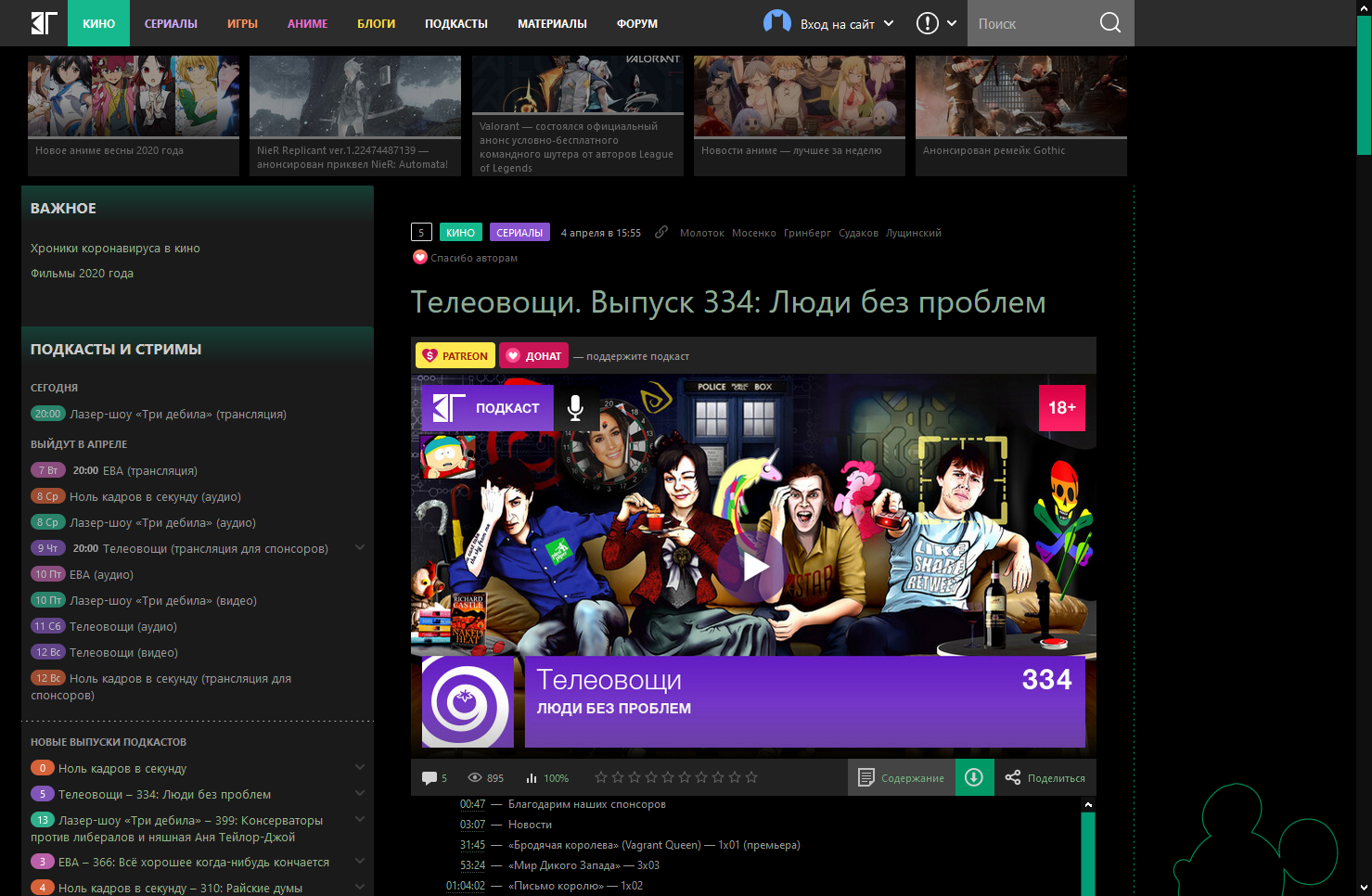Click the microphone icon on podcast banner
The height and width of the screenshot is (896, 1372).
point(575,408)
